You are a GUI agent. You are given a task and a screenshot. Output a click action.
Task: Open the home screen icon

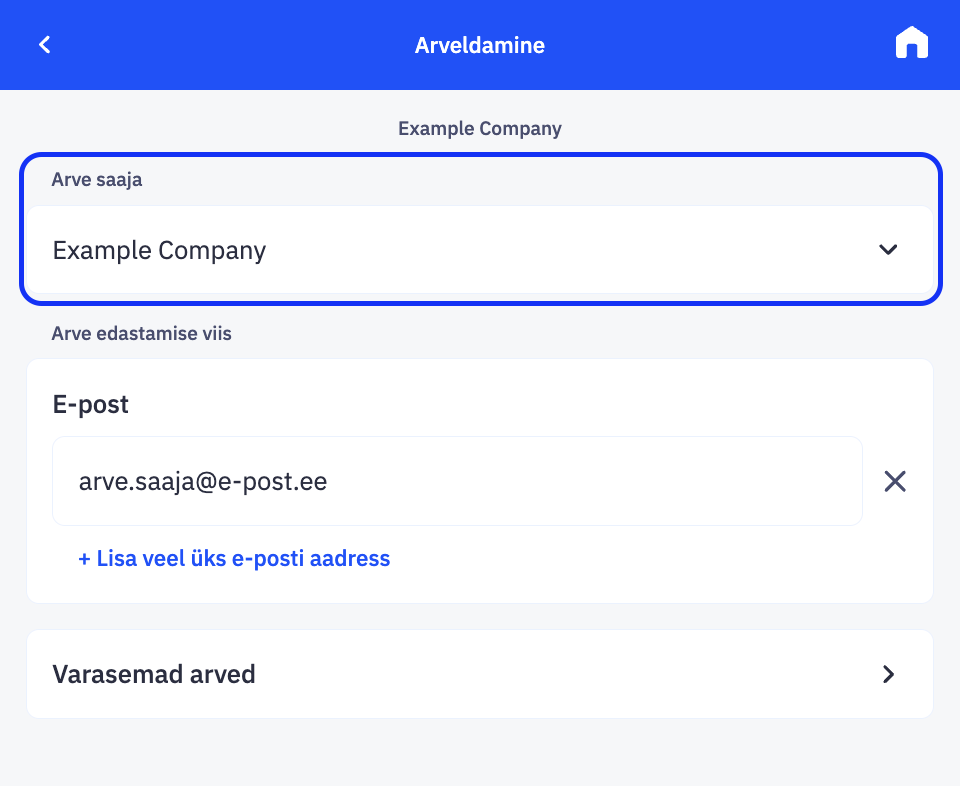coord(911,44)
